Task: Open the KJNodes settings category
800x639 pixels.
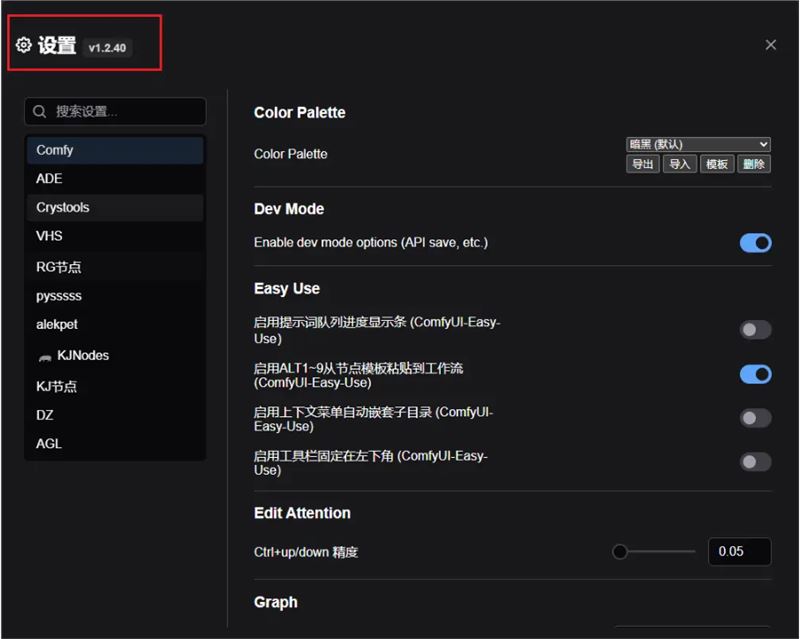Action: tap(115, 355)
